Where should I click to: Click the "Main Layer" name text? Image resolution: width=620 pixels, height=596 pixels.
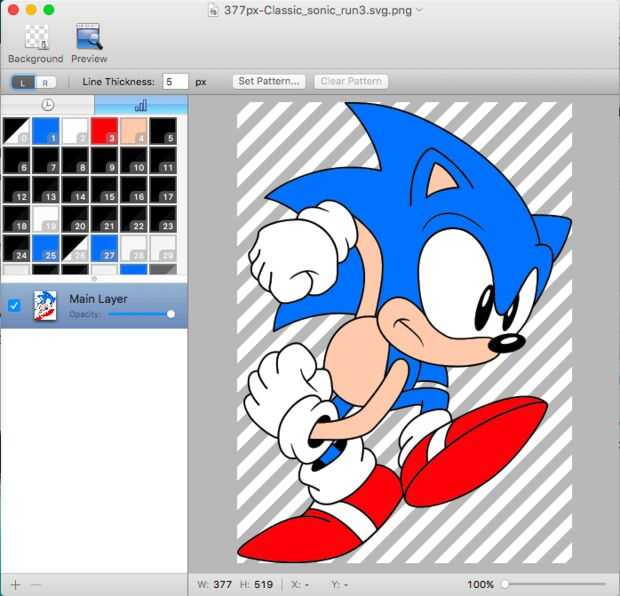pos(98,299)
